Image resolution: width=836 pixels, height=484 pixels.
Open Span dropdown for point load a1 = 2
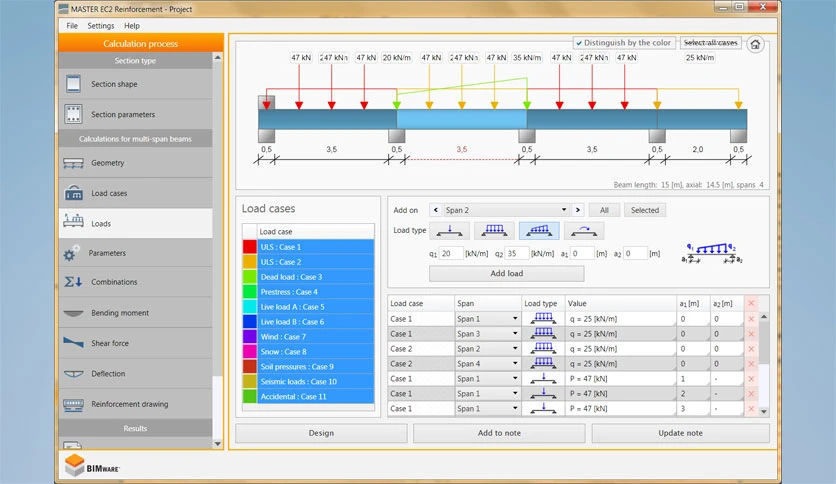(515, 393)
